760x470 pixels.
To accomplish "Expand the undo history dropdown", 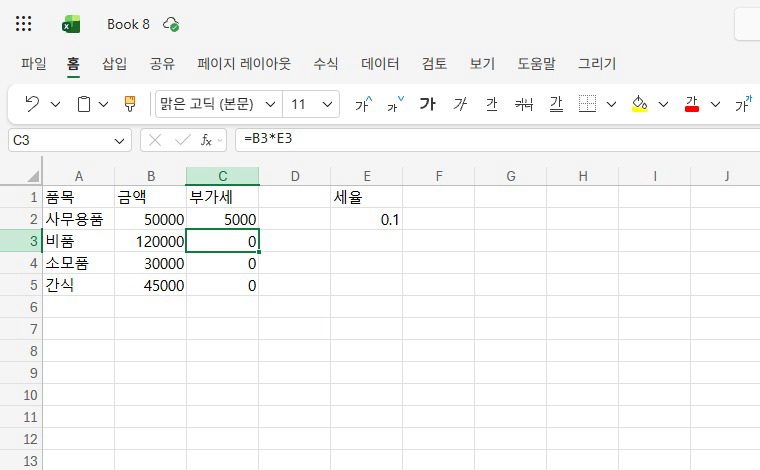I will [56, 104].
